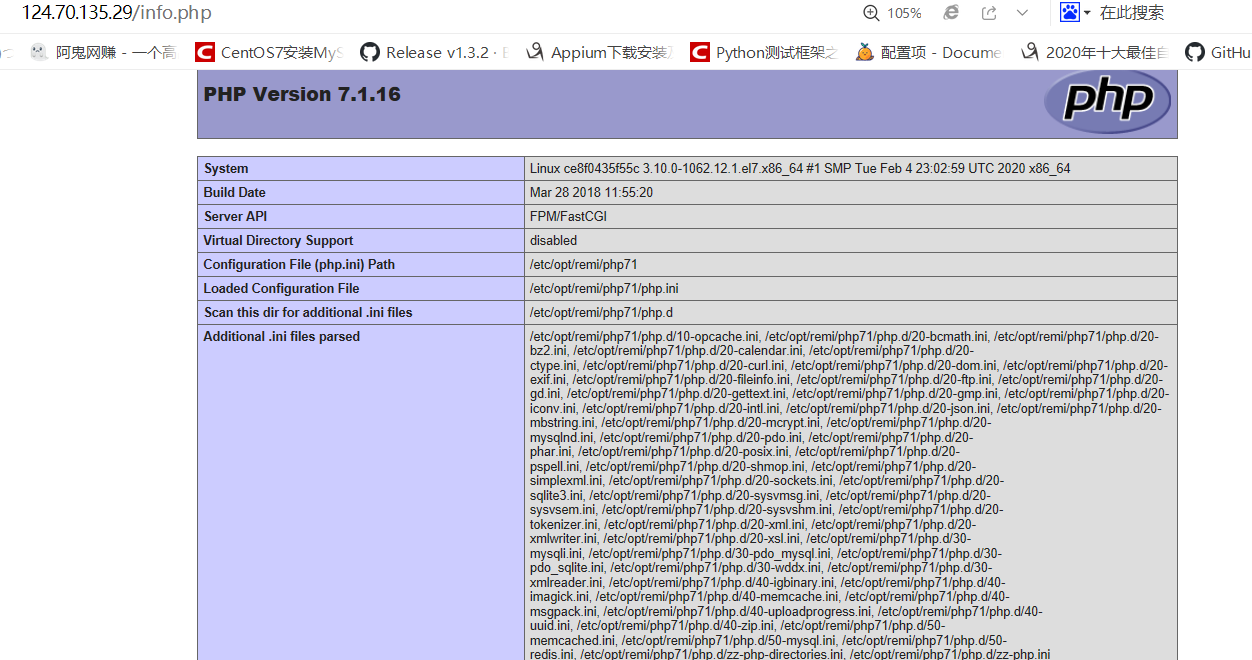This screenshot has width=1252, height=660.
Task: Click the icon of the 配置项 bookmark
Action: 865,53
